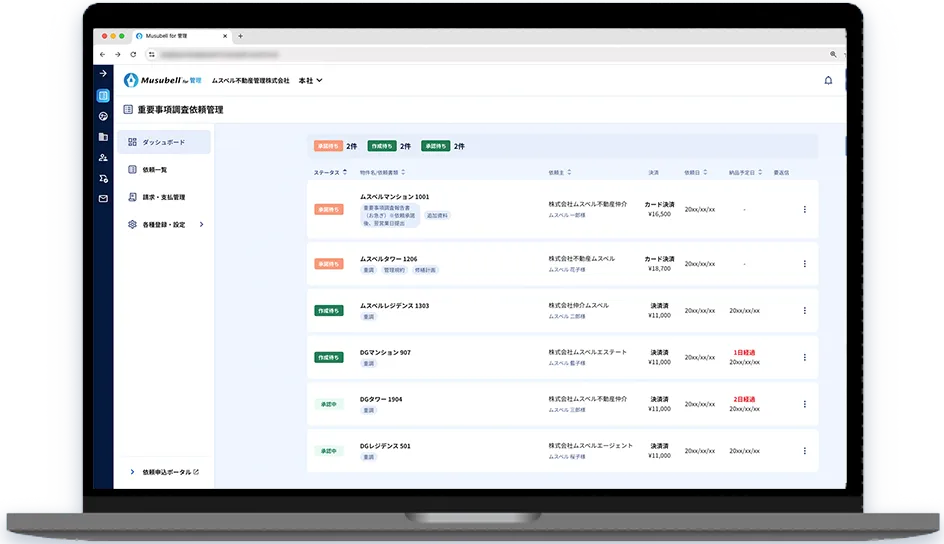This screenshot has height=544, width=944.
Task: Sort by 依頼日 column
Action: 695,172
